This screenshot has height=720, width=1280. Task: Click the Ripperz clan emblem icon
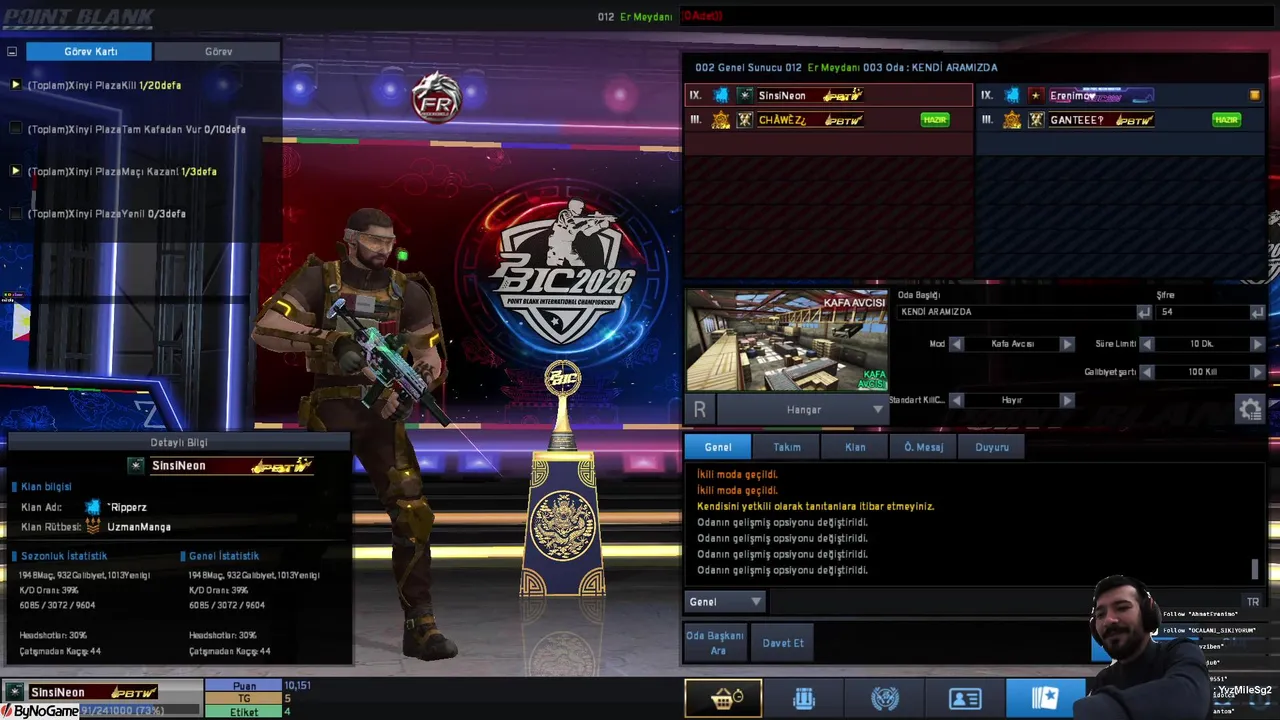(x=93, y=507)
